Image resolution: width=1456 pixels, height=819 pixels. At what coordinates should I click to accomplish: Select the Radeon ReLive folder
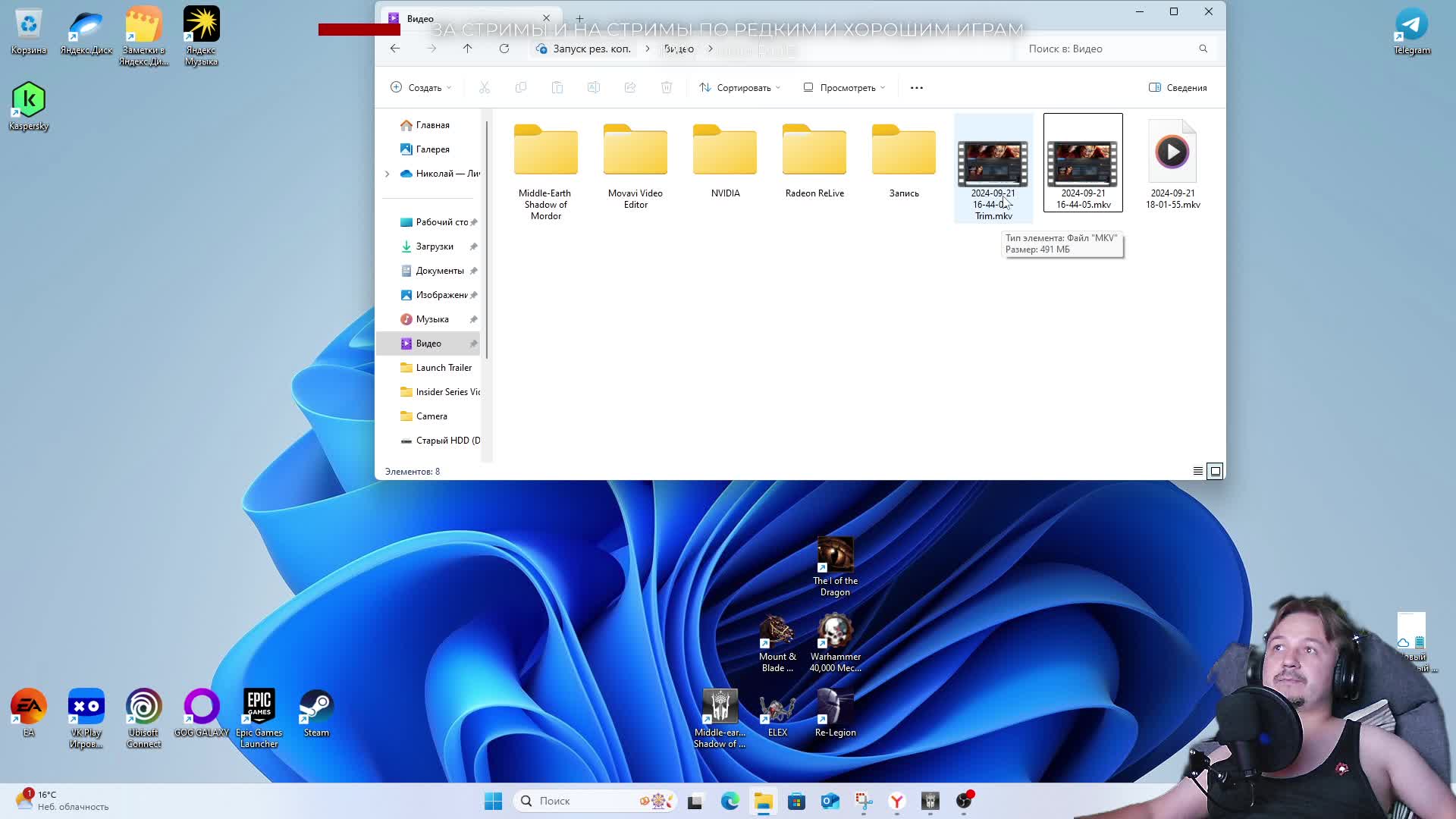[814, 158]
